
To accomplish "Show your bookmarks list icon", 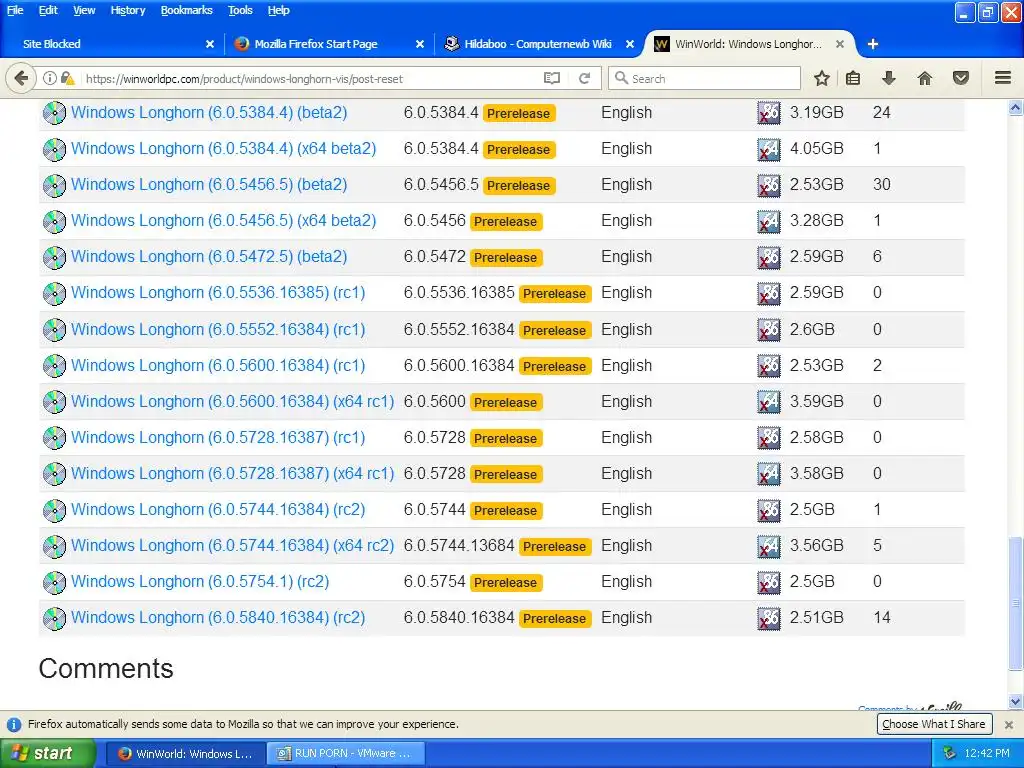I will pos(853,78).
